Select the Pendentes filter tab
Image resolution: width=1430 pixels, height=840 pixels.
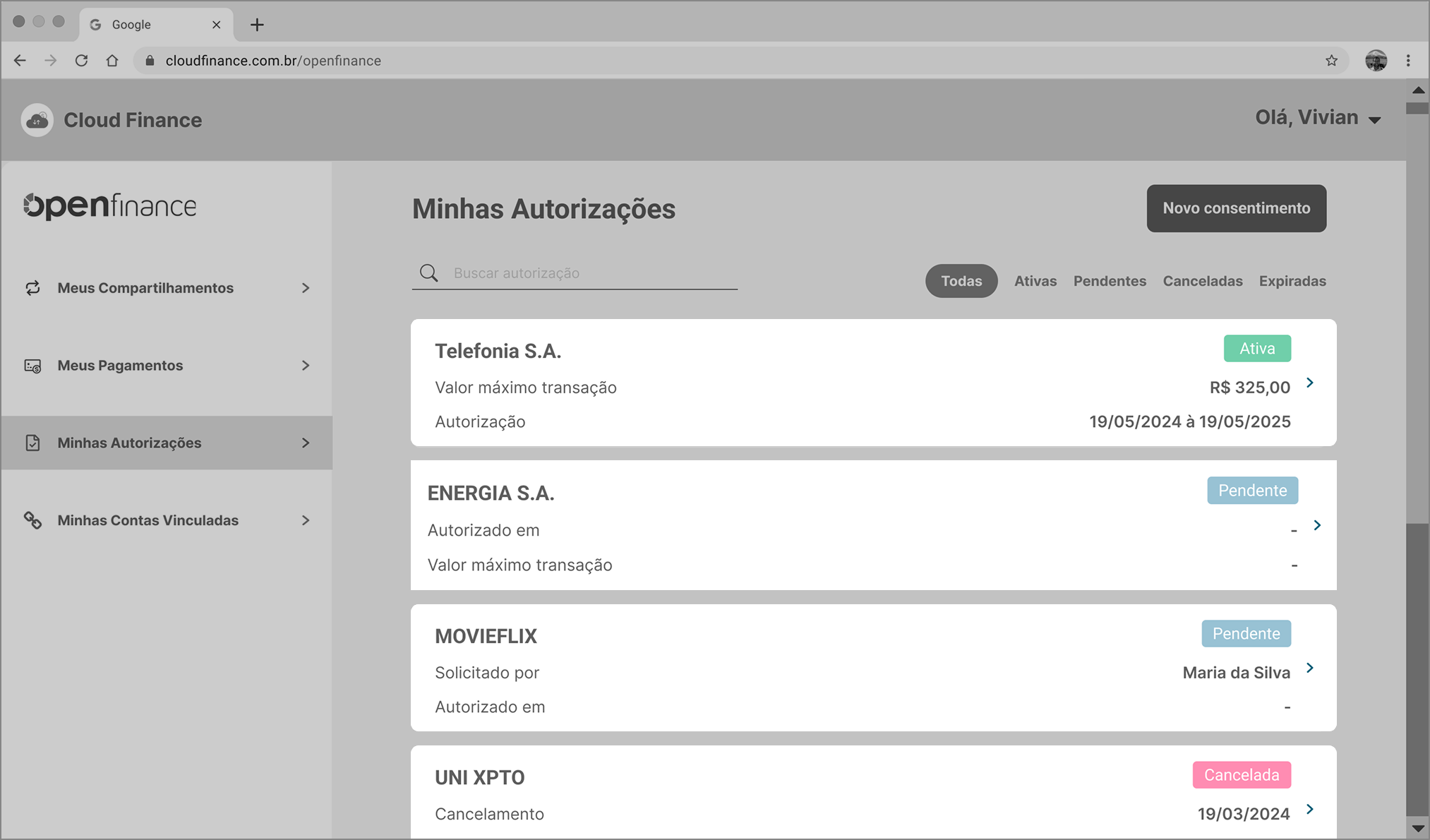pos(1110,281)
